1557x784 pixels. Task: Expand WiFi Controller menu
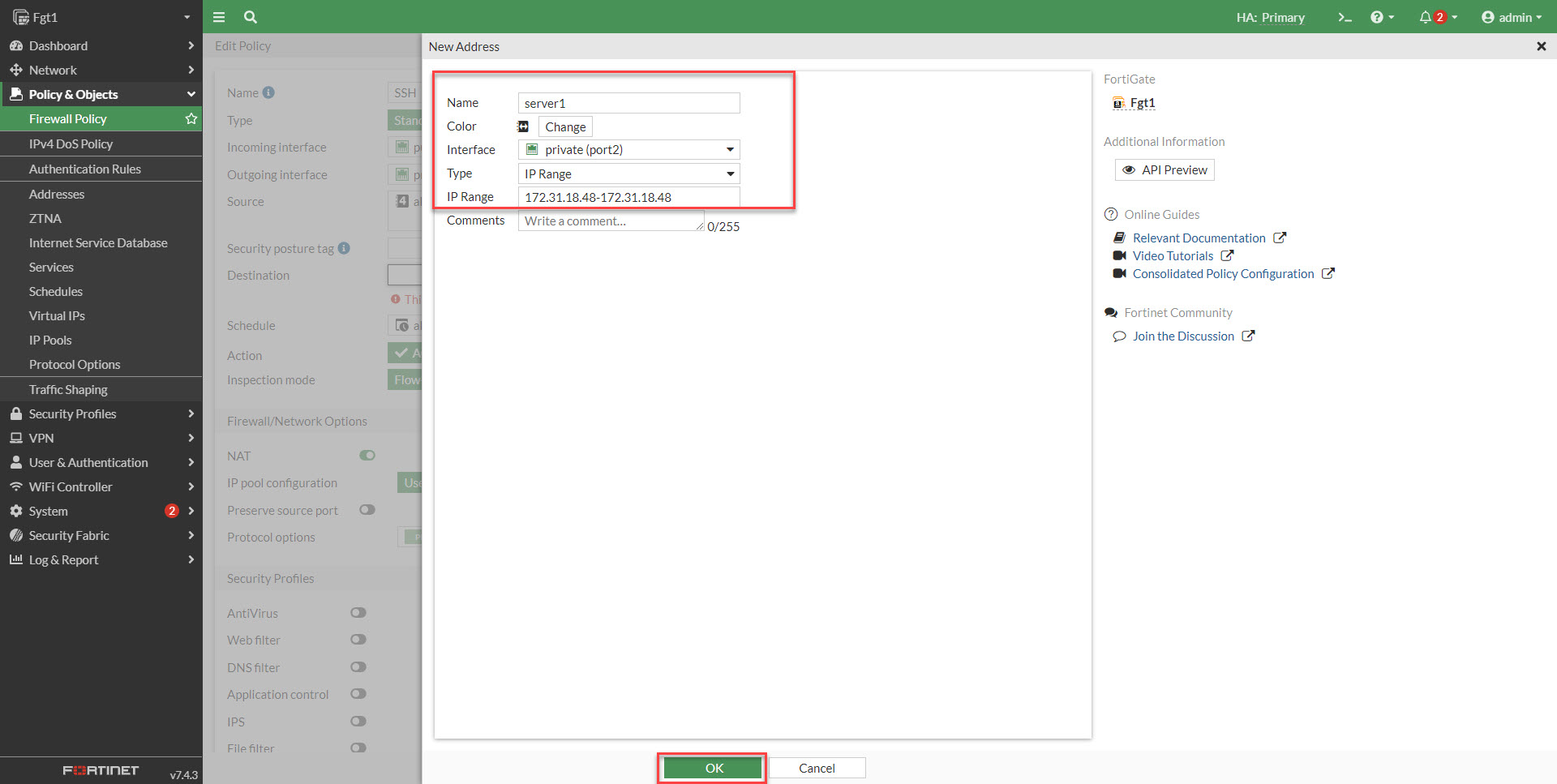tap(101, 486)
